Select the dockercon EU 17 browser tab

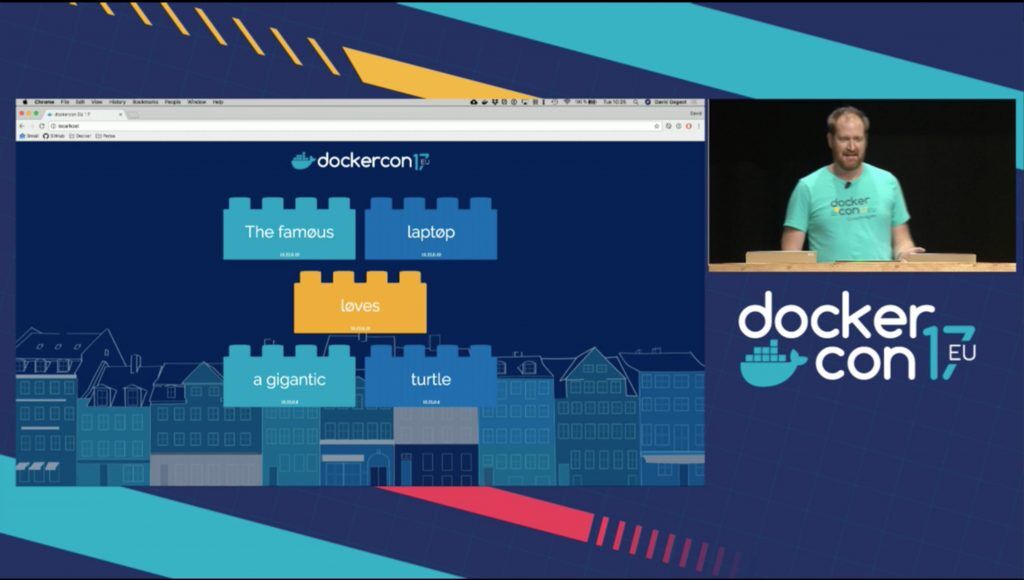[x=84, y=114]
